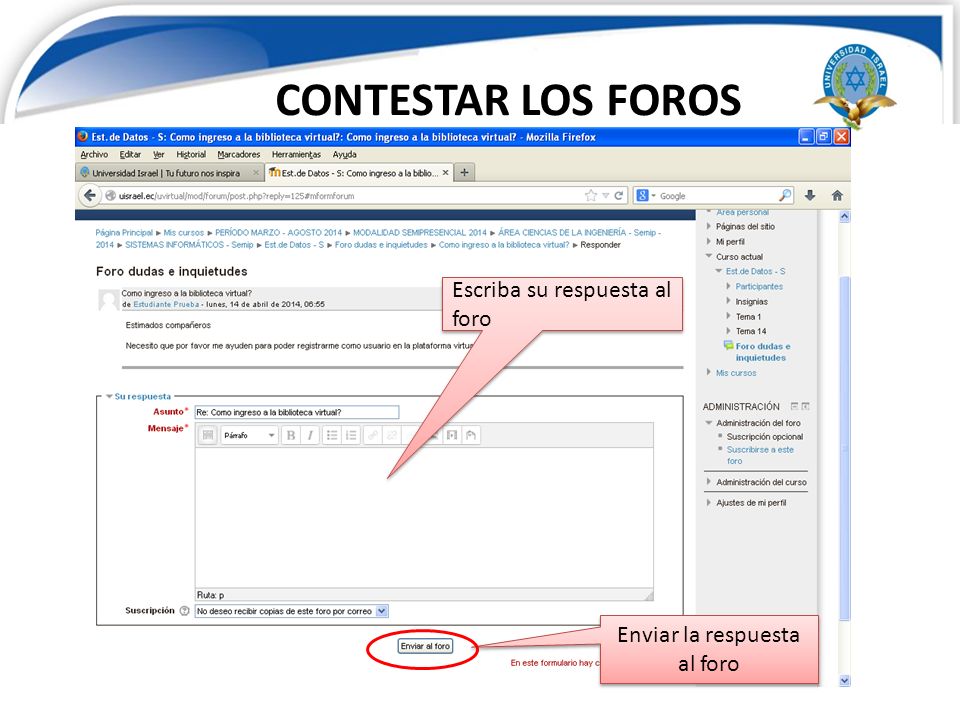Viewport: 960px width, 720px height.
Task: Open the Página Principal breadcrumb link
Action: coord(124,233)
